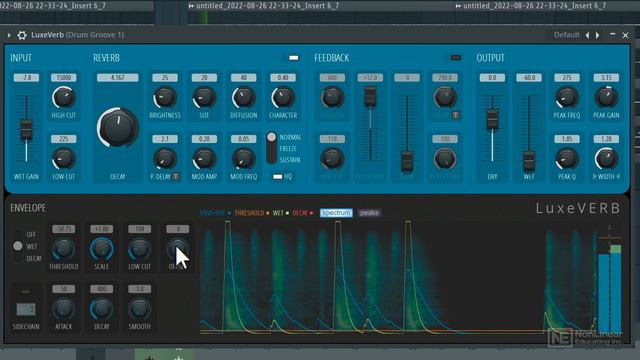Viewport: 640px width, 360px height.
Task: Click the envelope Low Cut knob
Action: pos(140,249)
